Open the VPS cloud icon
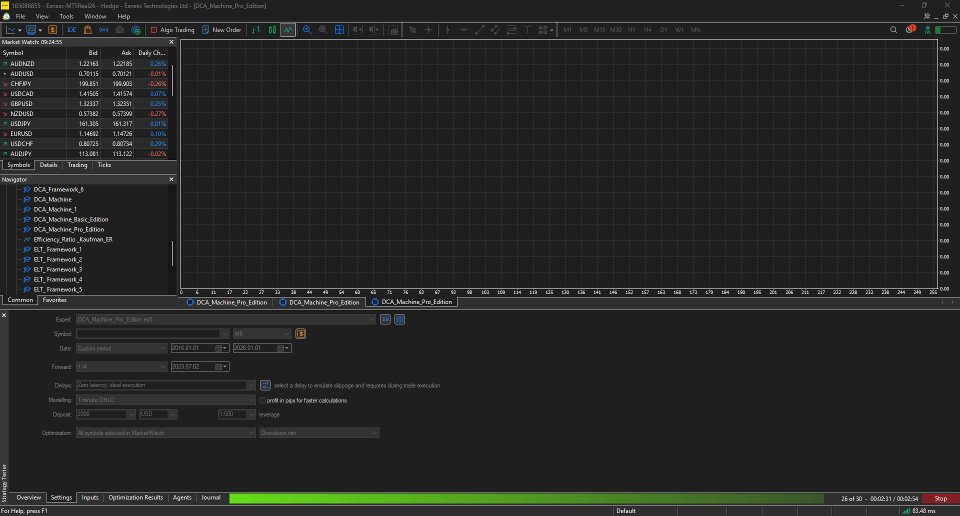This screenshot has width=960, height=516. (119, 29)
